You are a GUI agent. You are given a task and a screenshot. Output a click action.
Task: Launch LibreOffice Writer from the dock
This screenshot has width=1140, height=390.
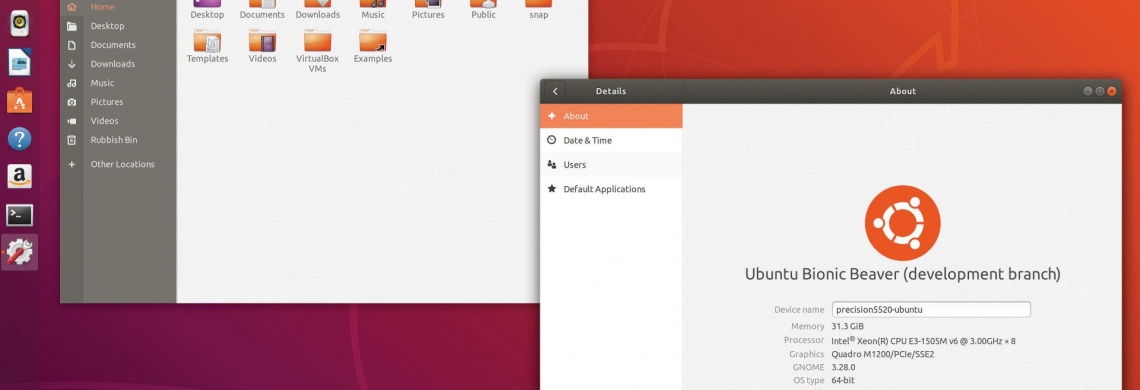tap(20, 62)
